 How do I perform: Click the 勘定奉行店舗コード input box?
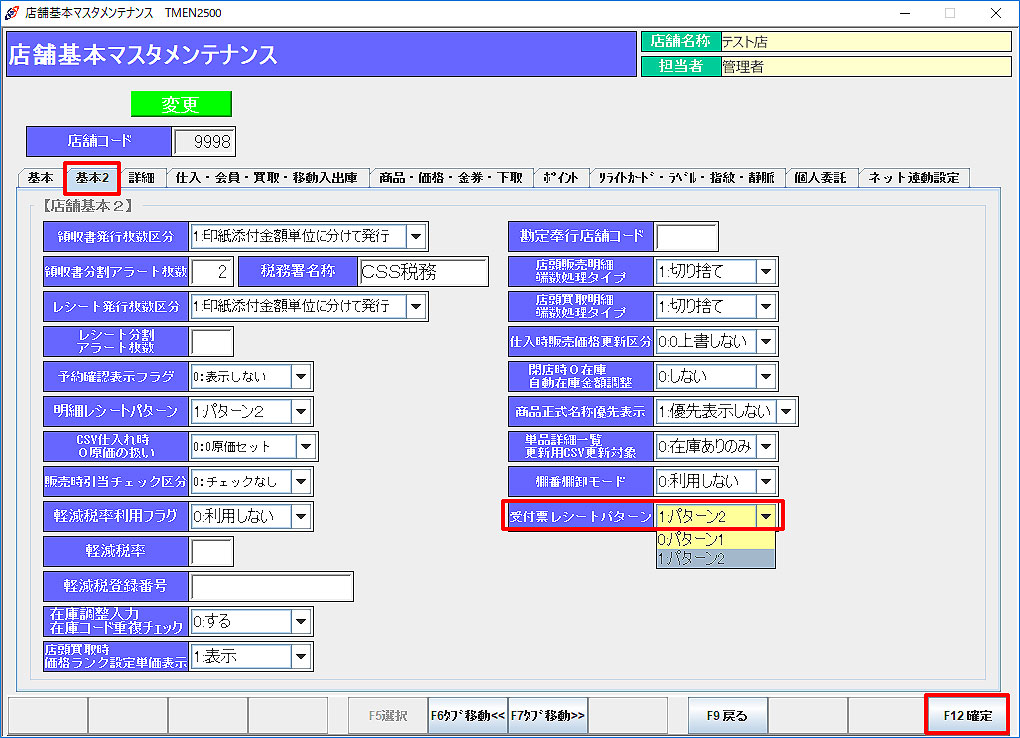click(x=686, y=237)
